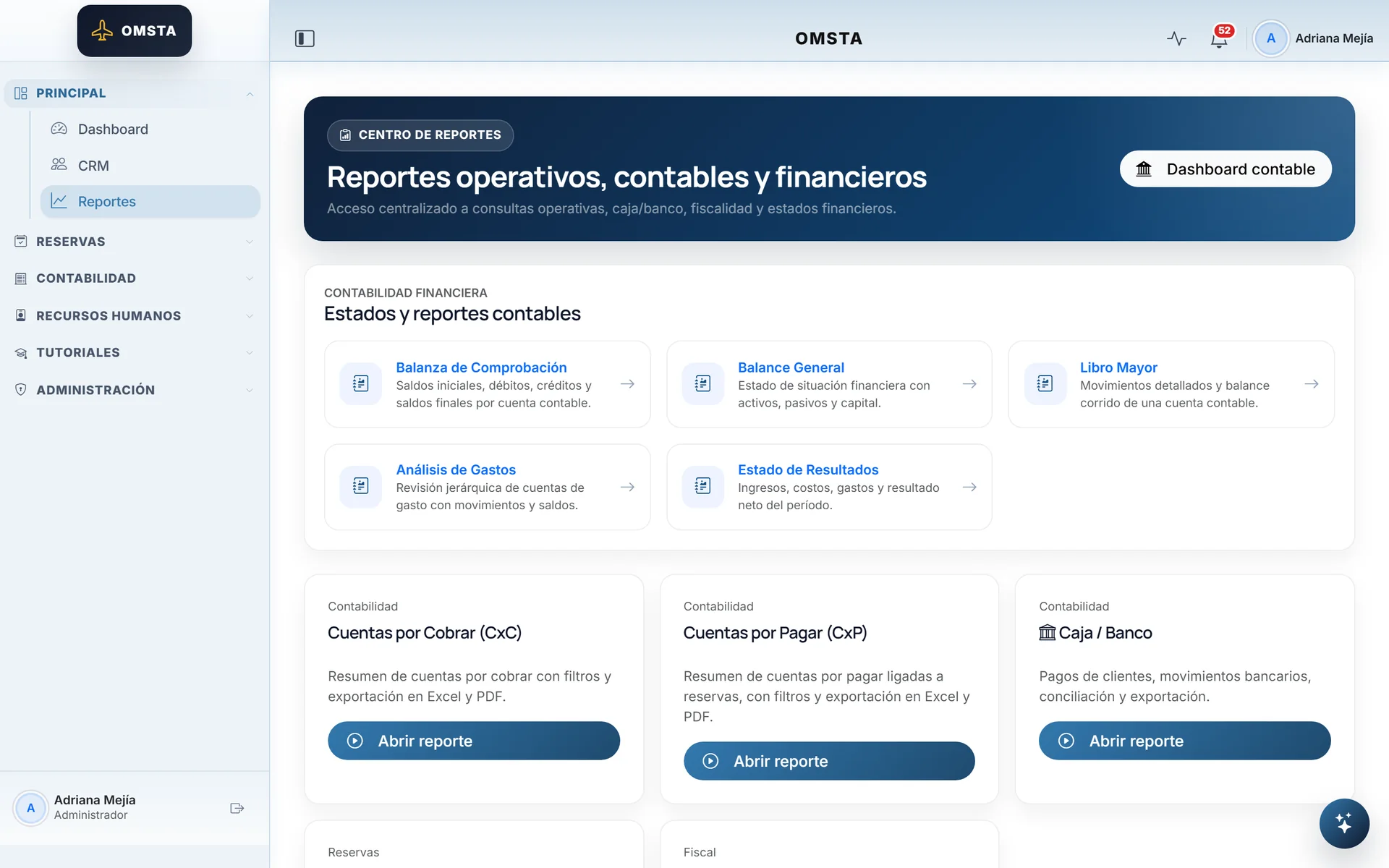Expand the TUTORIALES section
Image resolution: width=1389 pixels, height=868 pixels.
coord(135,353)
